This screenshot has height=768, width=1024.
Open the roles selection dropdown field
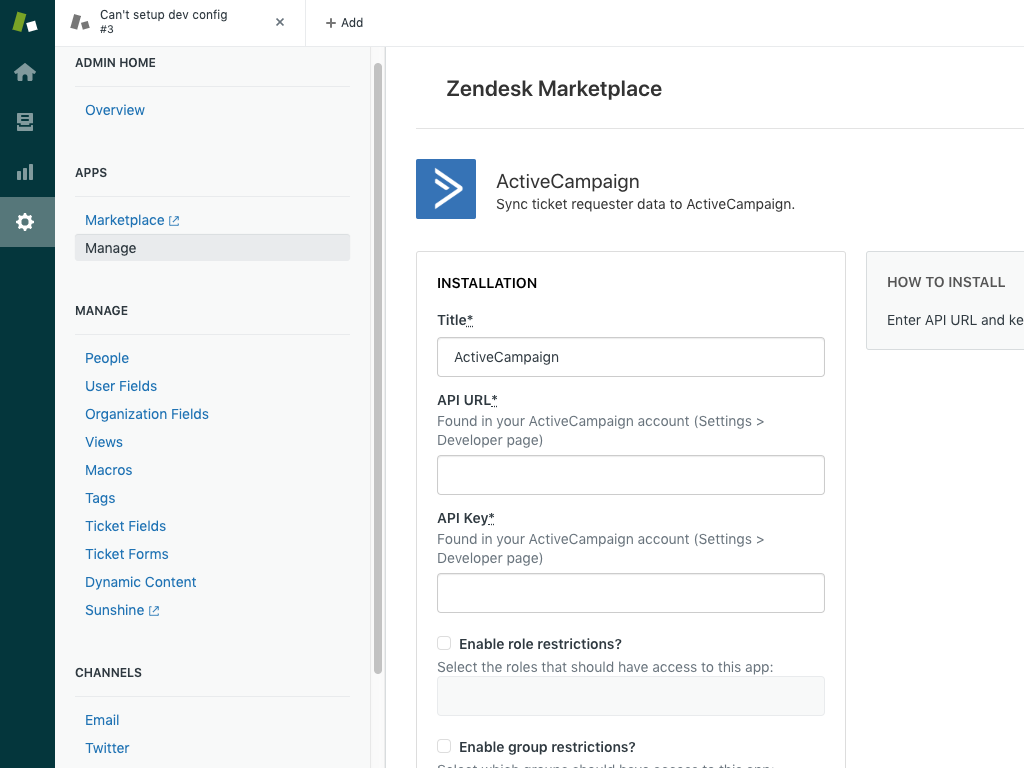630,696
